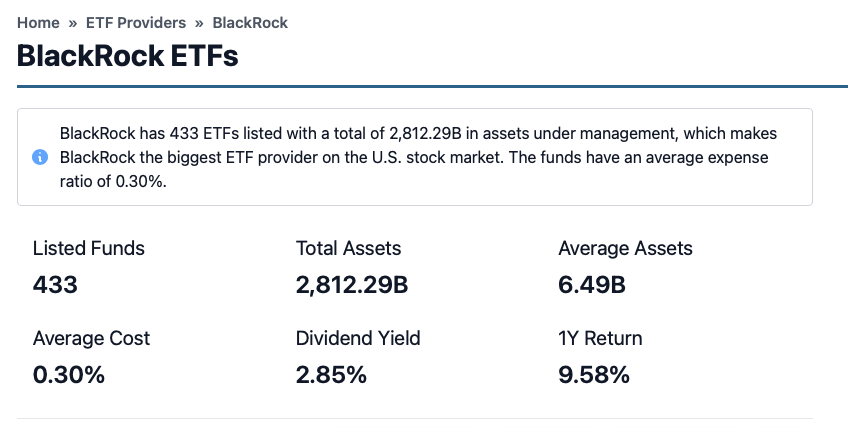Click the Total Assets label
Screen dimensions: 848x427
click(348, 249)
